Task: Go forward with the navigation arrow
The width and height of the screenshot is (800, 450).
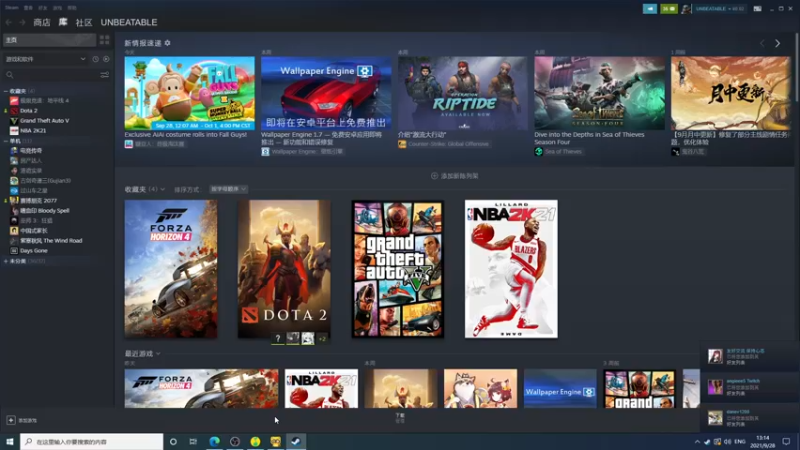Action: pos(22,22)
